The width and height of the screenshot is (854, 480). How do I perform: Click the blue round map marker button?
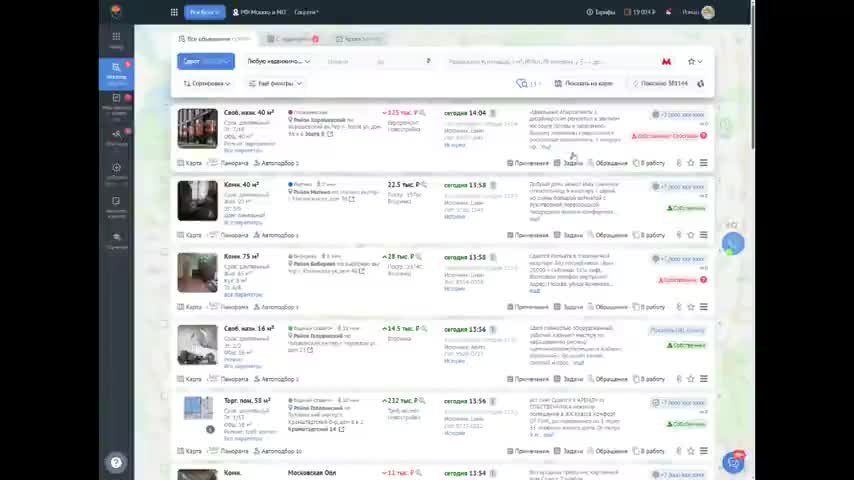(x=733, y=244)
